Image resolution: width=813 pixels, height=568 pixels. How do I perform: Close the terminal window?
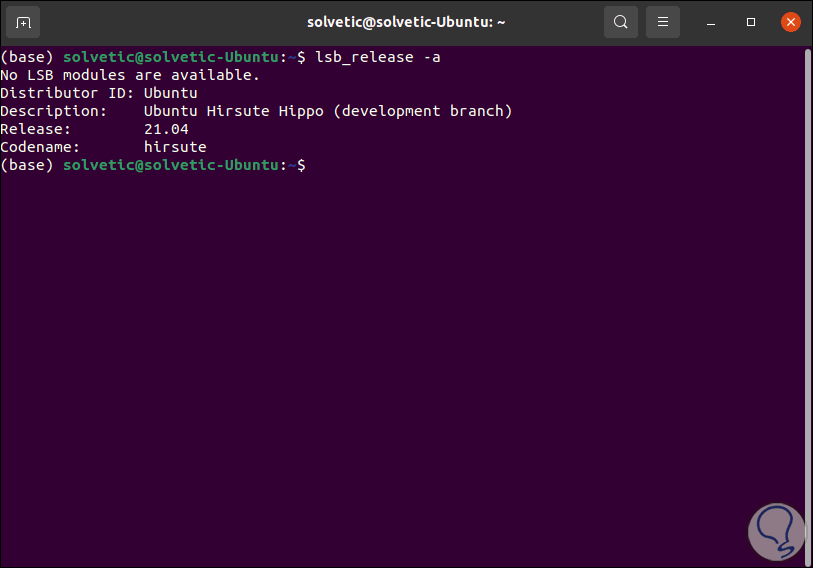click(x=791, y=22)
